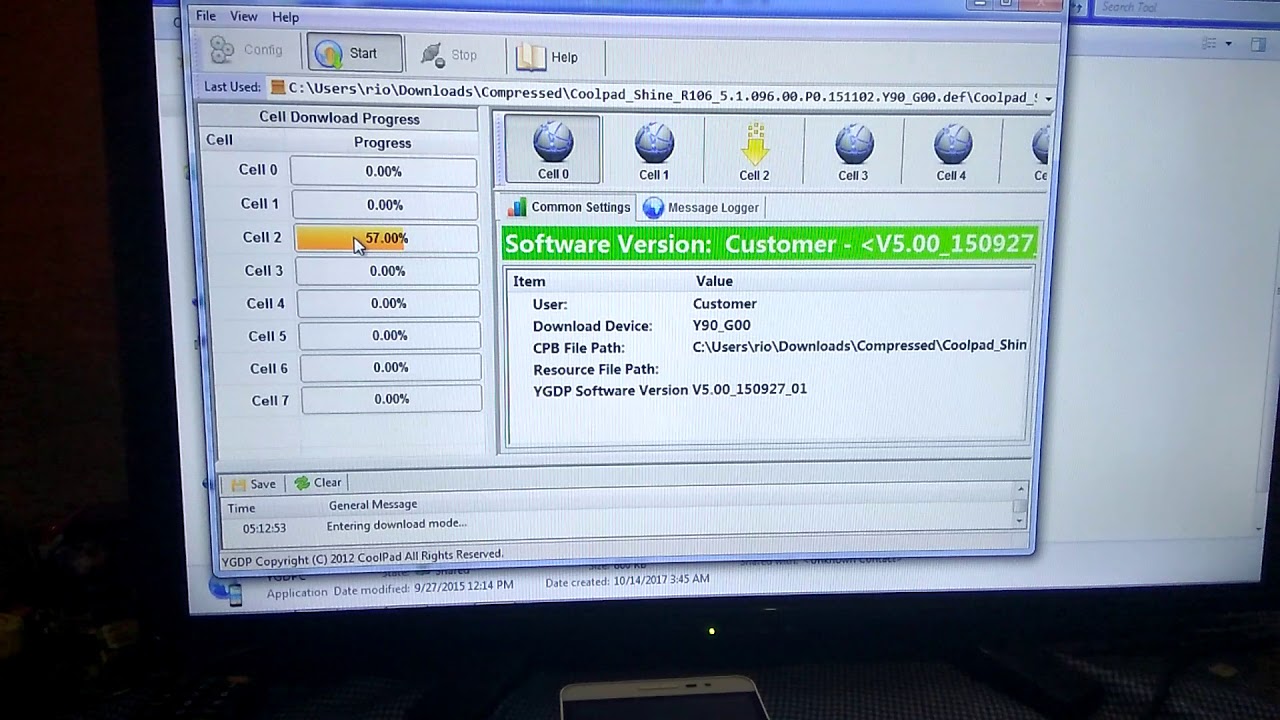Click the message log scrollbar down arrow
Image resolution: width=1280 pixels, height=720 pixels.
pyautogui.click(x=1020, y=520)
